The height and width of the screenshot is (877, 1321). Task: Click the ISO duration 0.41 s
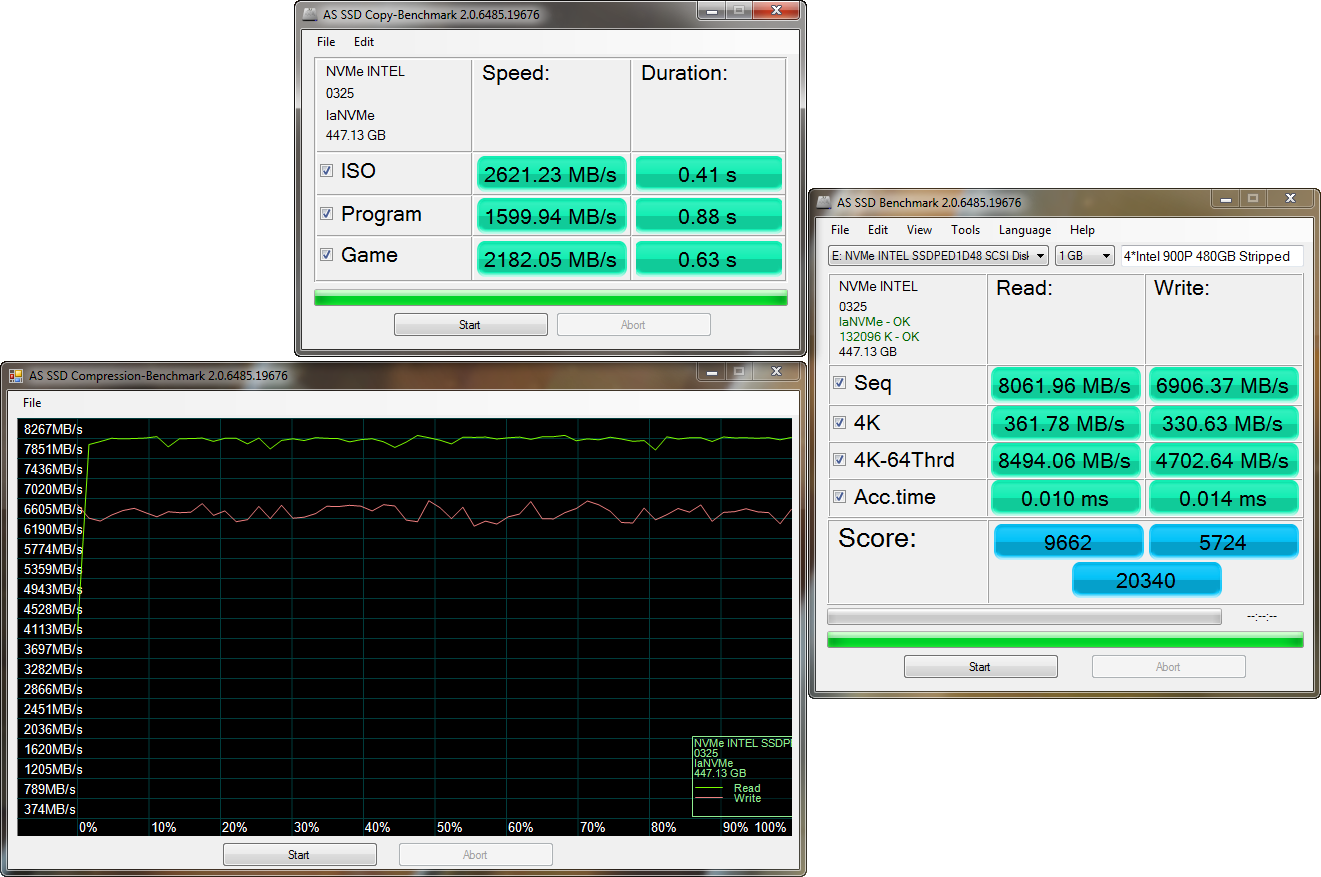(708, 173)
